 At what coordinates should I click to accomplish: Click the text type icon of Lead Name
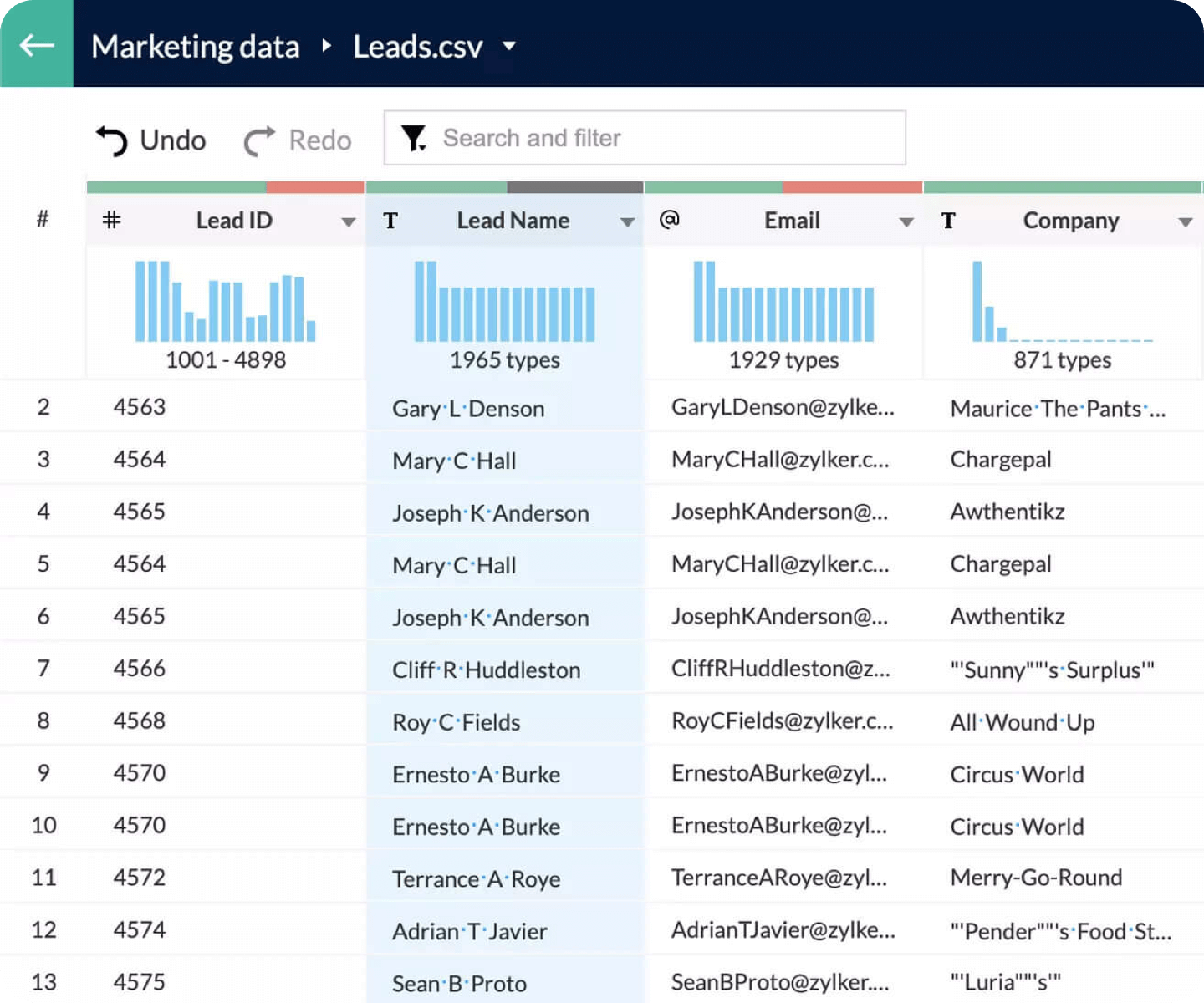click(x=390, y=221)
